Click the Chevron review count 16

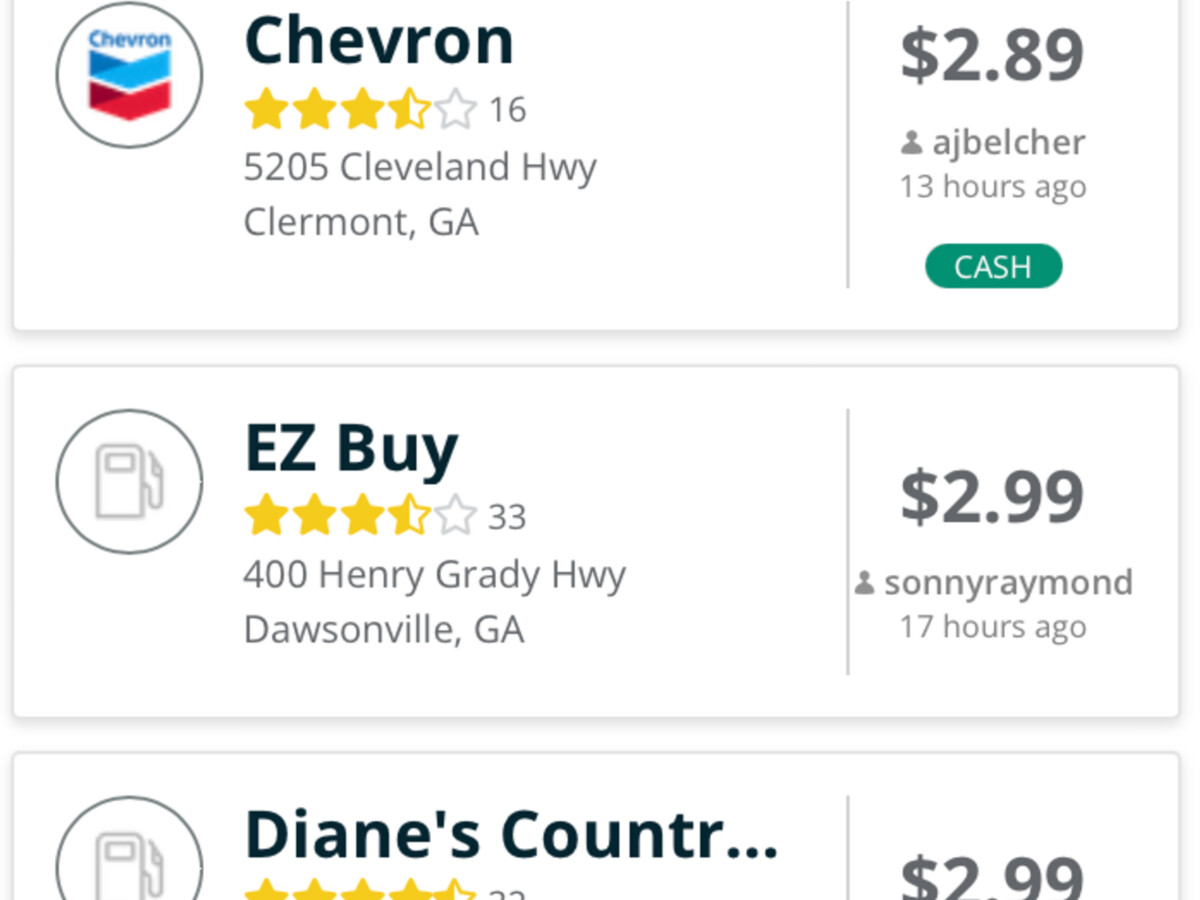(507, 110)
